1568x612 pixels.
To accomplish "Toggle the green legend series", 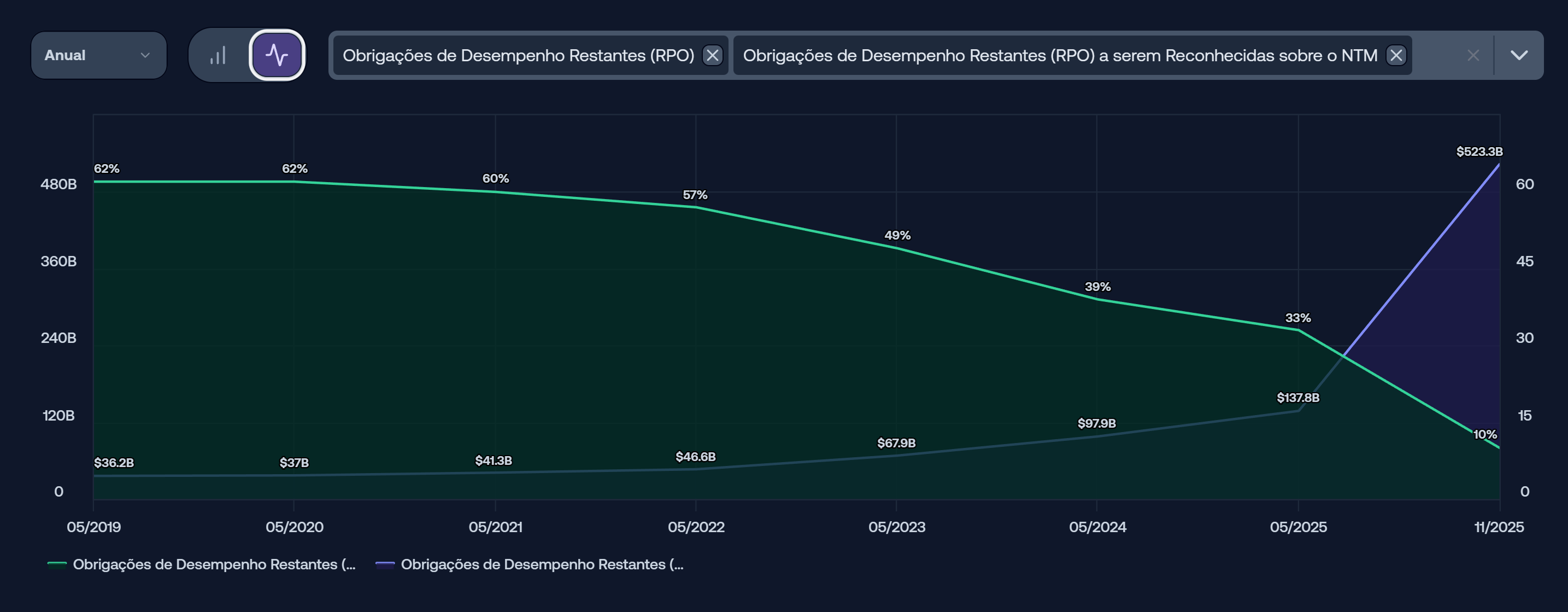I will pyautogui.click(x=214, y=564).
